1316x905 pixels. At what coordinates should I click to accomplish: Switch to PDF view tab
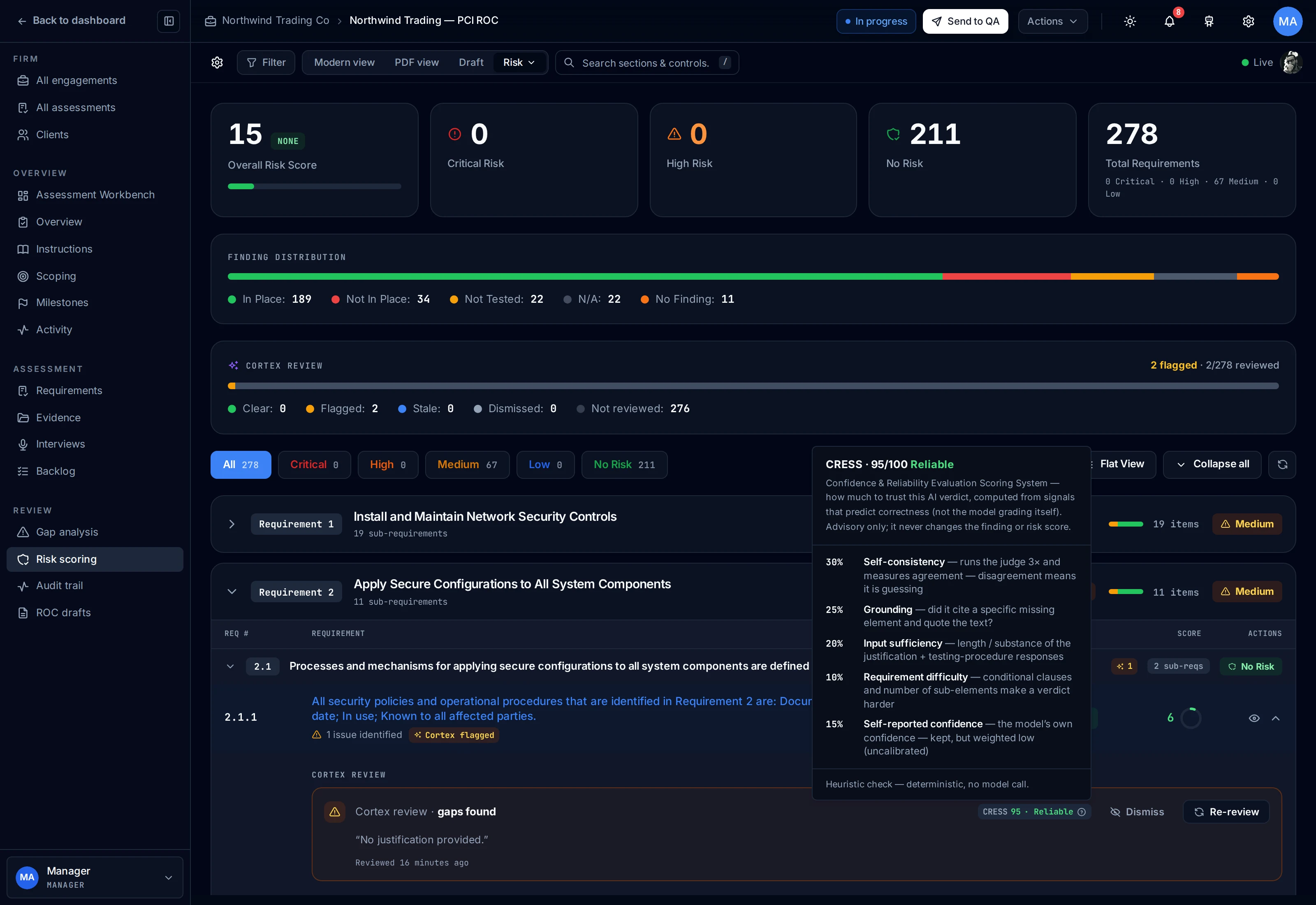[417, 63]
